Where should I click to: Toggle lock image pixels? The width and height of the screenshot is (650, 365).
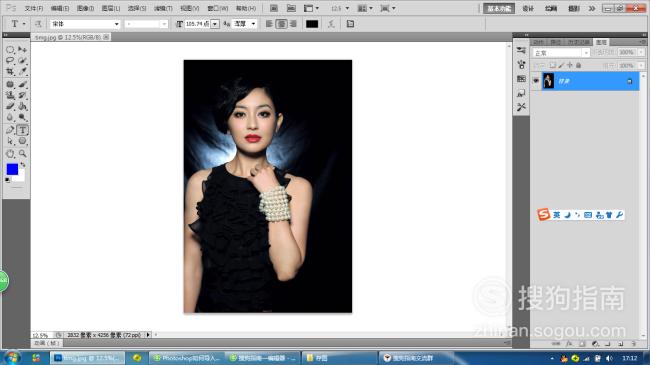561,66
